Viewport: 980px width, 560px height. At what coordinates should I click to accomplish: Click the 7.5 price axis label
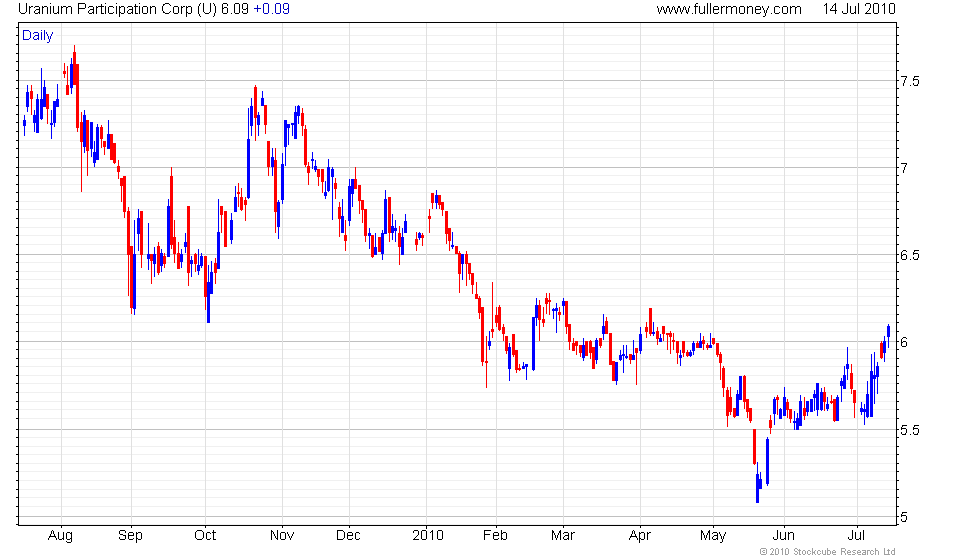[909, 81]
